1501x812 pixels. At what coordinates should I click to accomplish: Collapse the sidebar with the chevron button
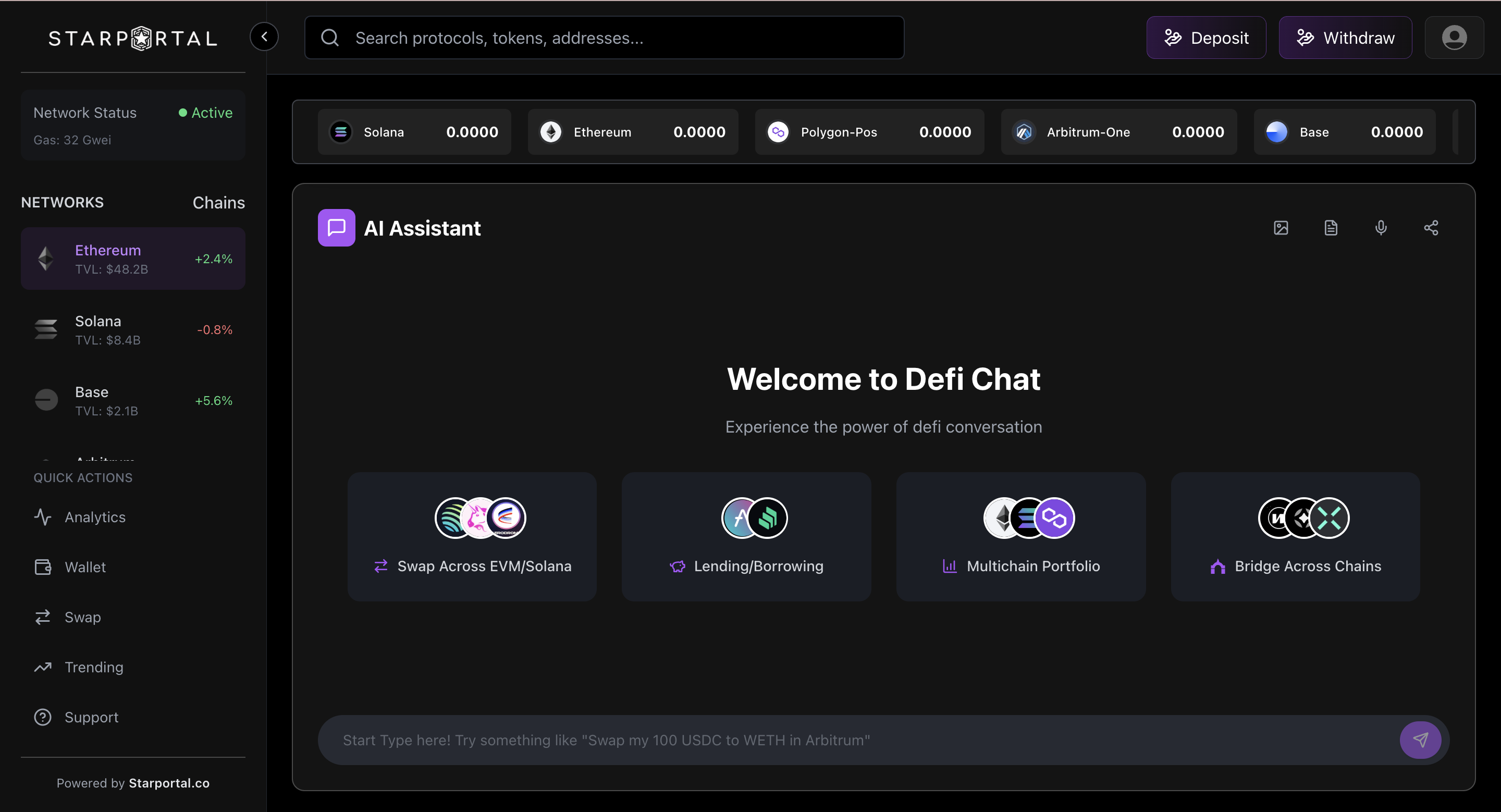click(x=264, y=38)
